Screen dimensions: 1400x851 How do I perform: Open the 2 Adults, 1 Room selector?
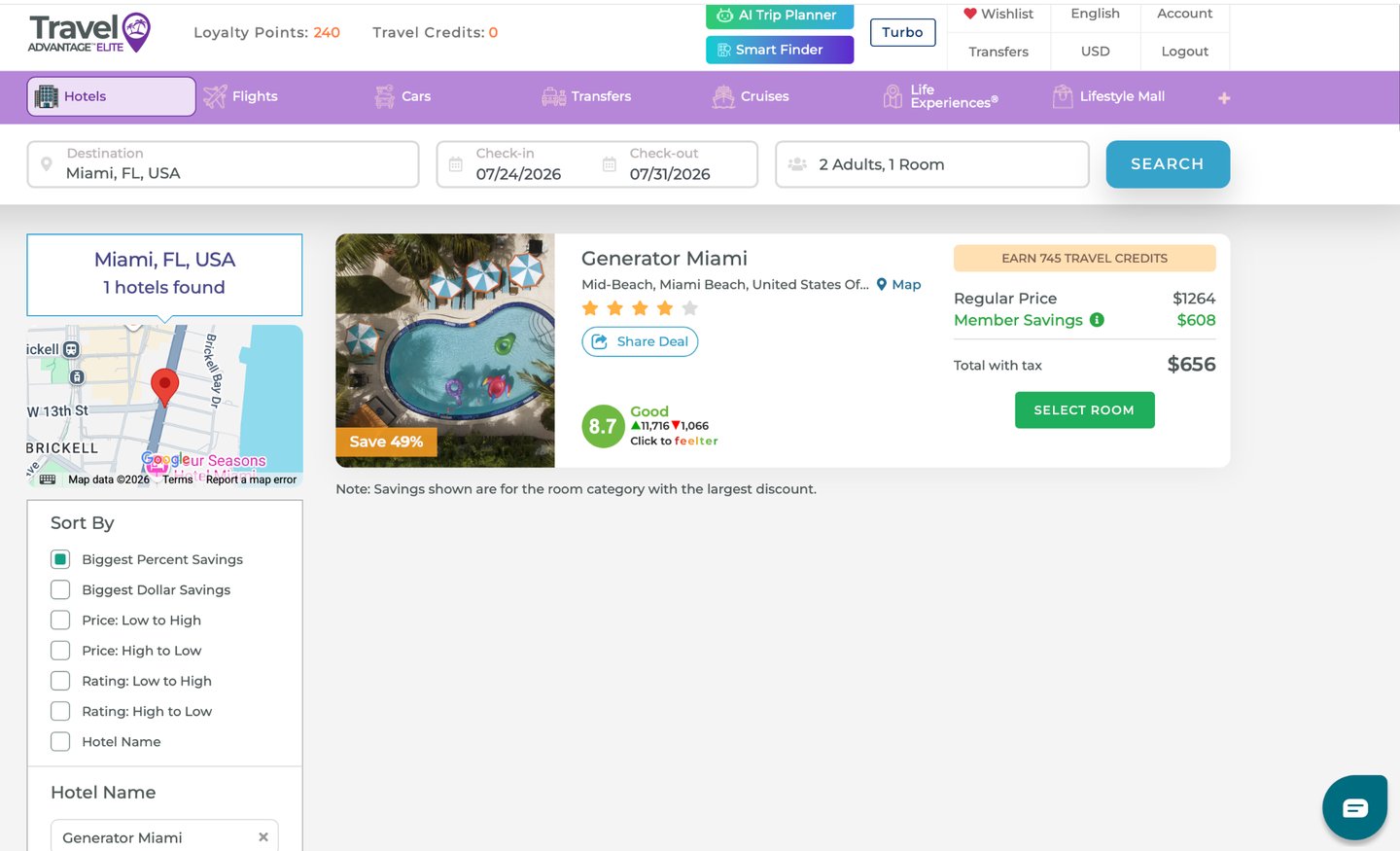pyautogui.click(x=932, y=164)
